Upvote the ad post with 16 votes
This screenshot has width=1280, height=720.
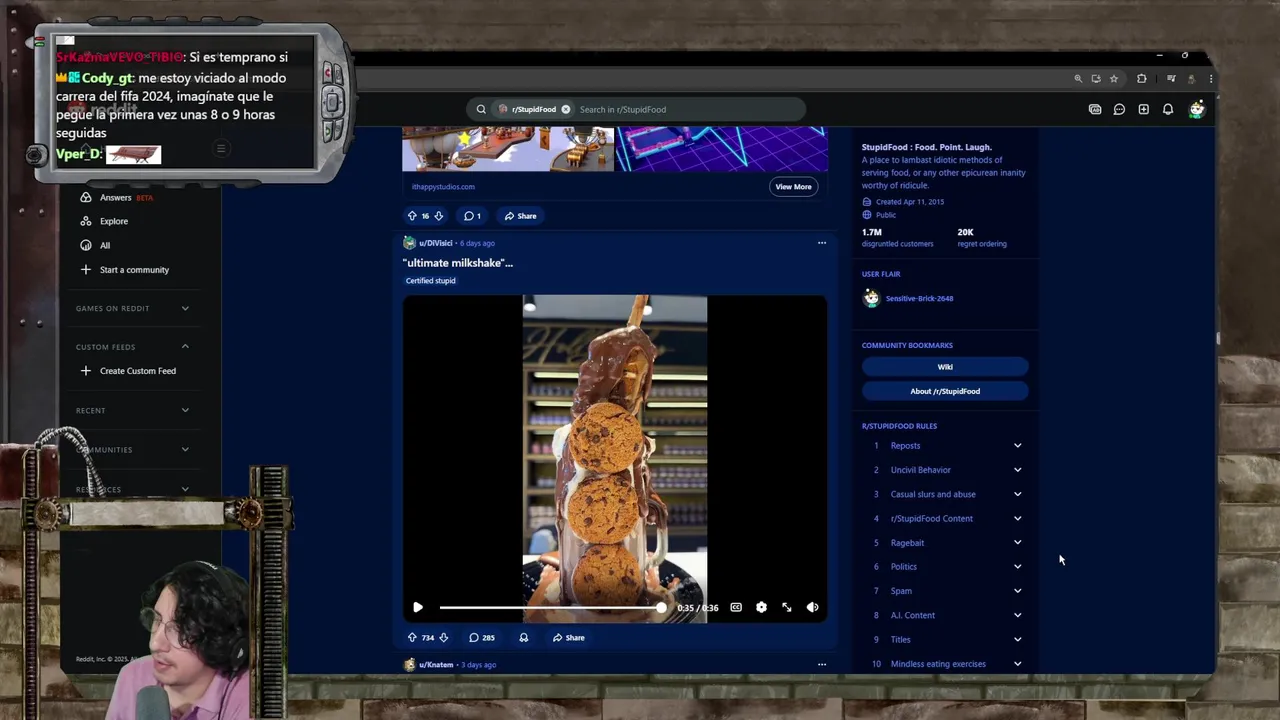click(x=412, y=216)
